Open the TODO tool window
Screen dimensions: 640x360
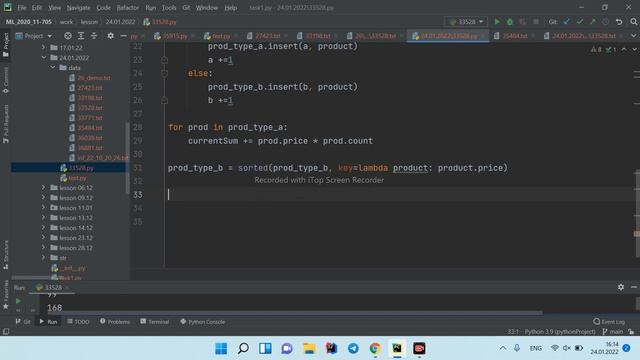tap(78, 322)
